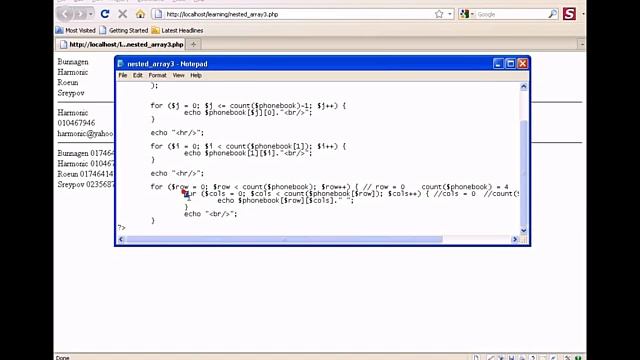Image resolution: width=640 pixels, height=360 pixels.
Task: Click the browser Forward arrow button
Action: pos(80,14)
